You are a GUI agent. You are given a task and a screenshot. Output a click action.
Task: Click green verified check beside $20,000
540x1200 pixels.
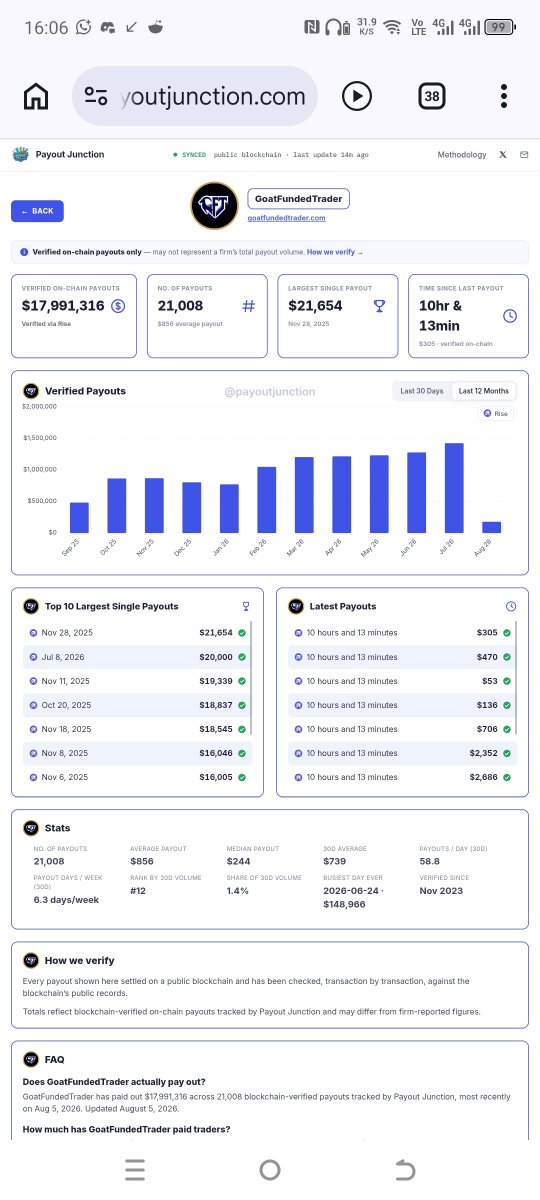[242, 657]
